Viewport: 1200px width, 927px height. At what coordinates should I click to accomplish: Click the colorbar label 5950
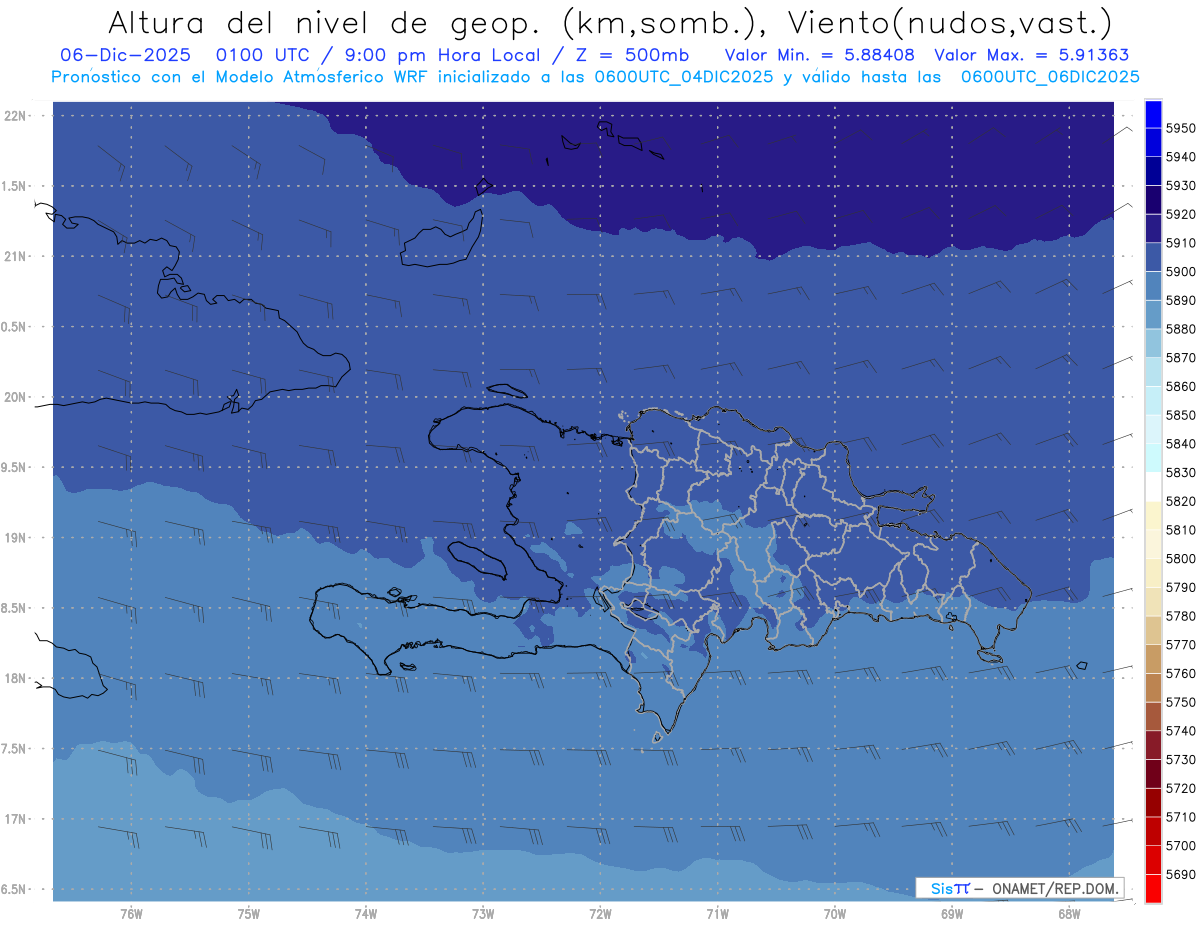(x=1181, y=128)
